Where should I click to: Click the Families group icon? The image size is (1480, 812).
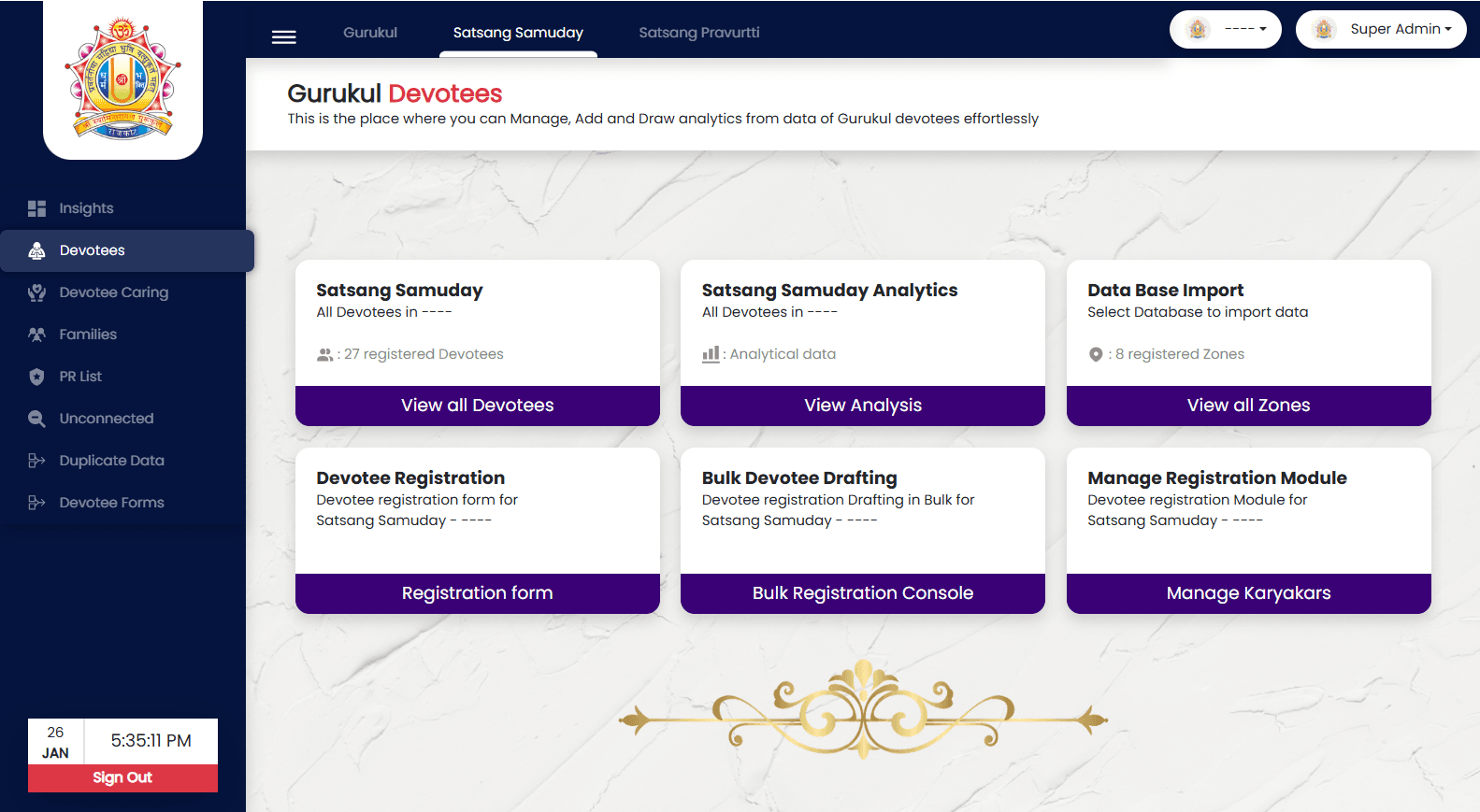(36, 335)
